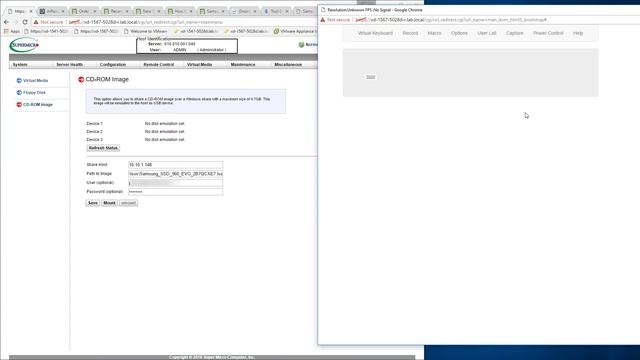Click the Not secure warning in KVM window

point(335,20)
